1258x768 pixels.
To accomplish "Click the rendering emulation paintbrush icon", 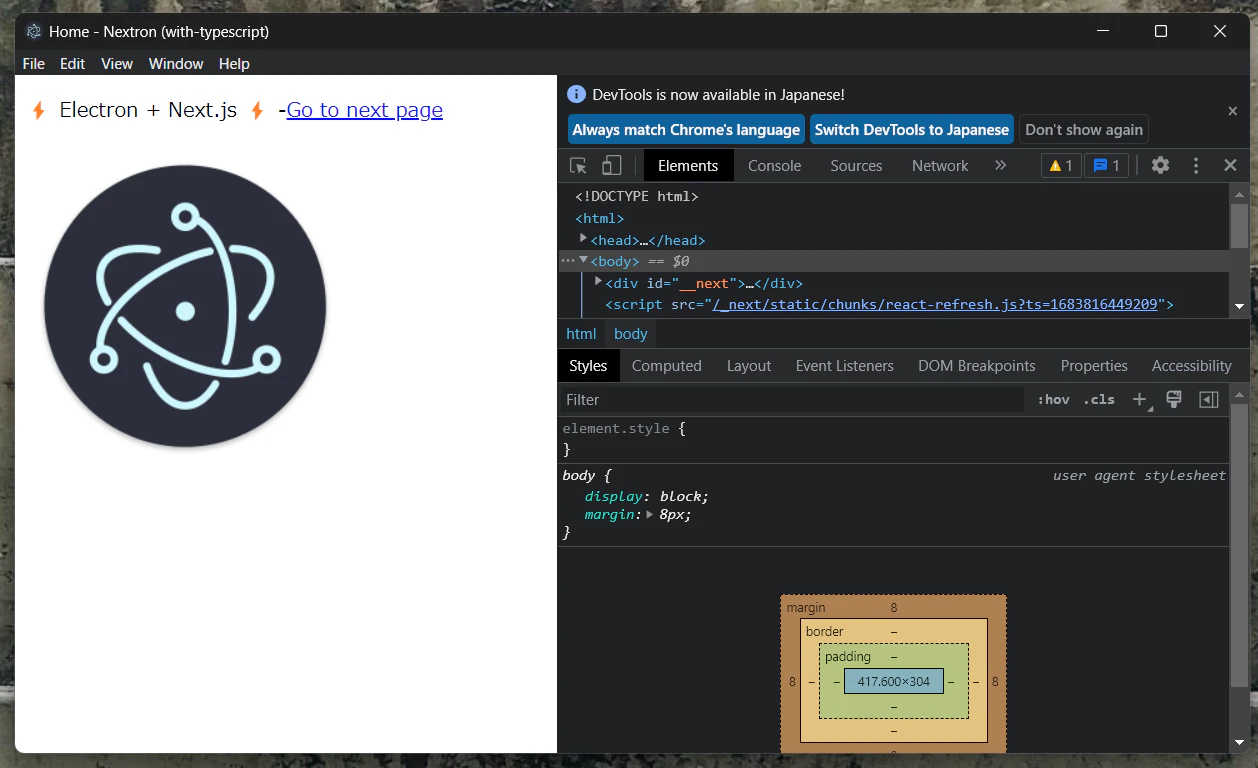I will click(x=1174, y=400).
